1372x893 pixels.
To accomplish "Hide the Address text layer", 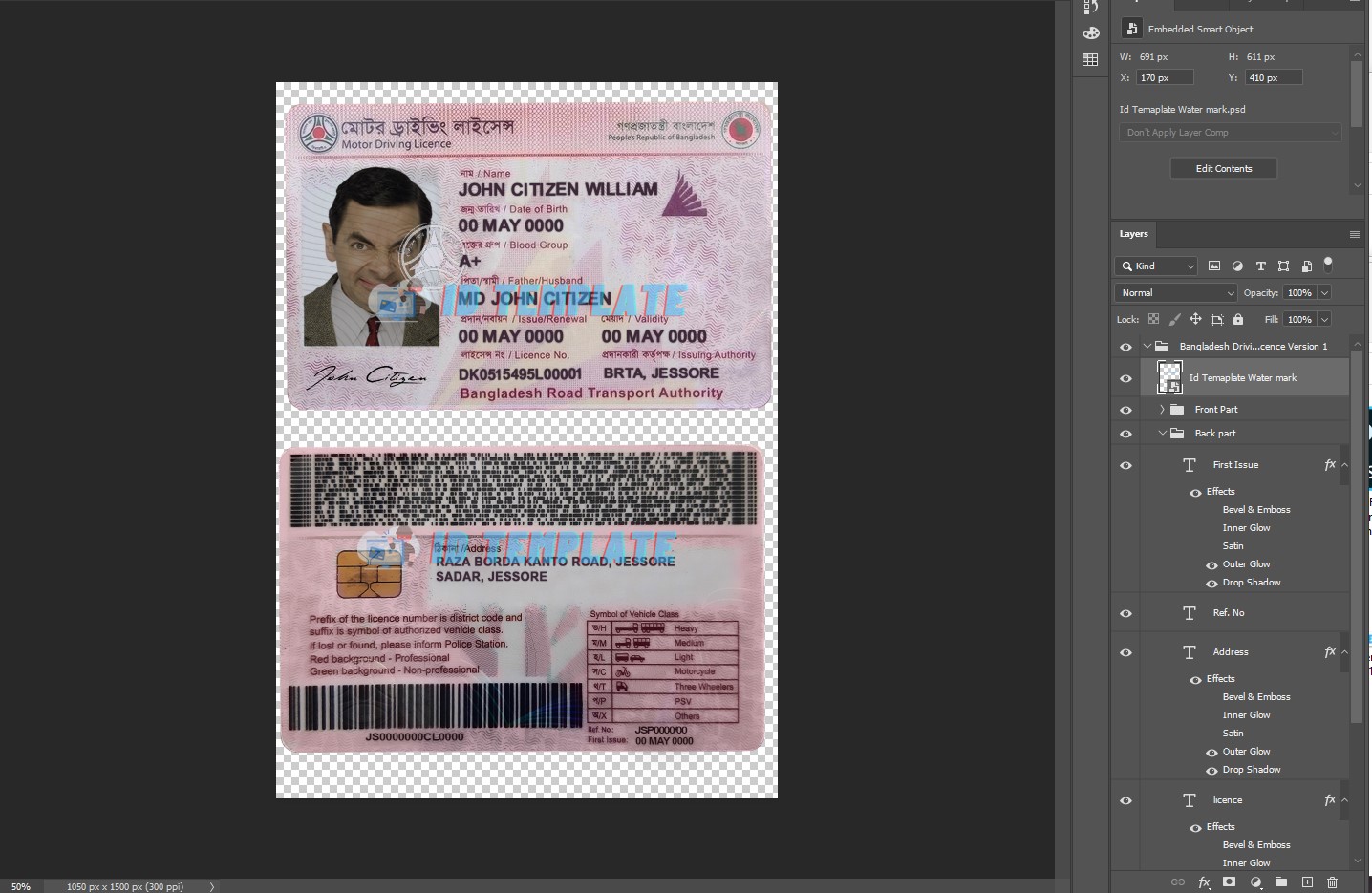I will [1125, 652].
